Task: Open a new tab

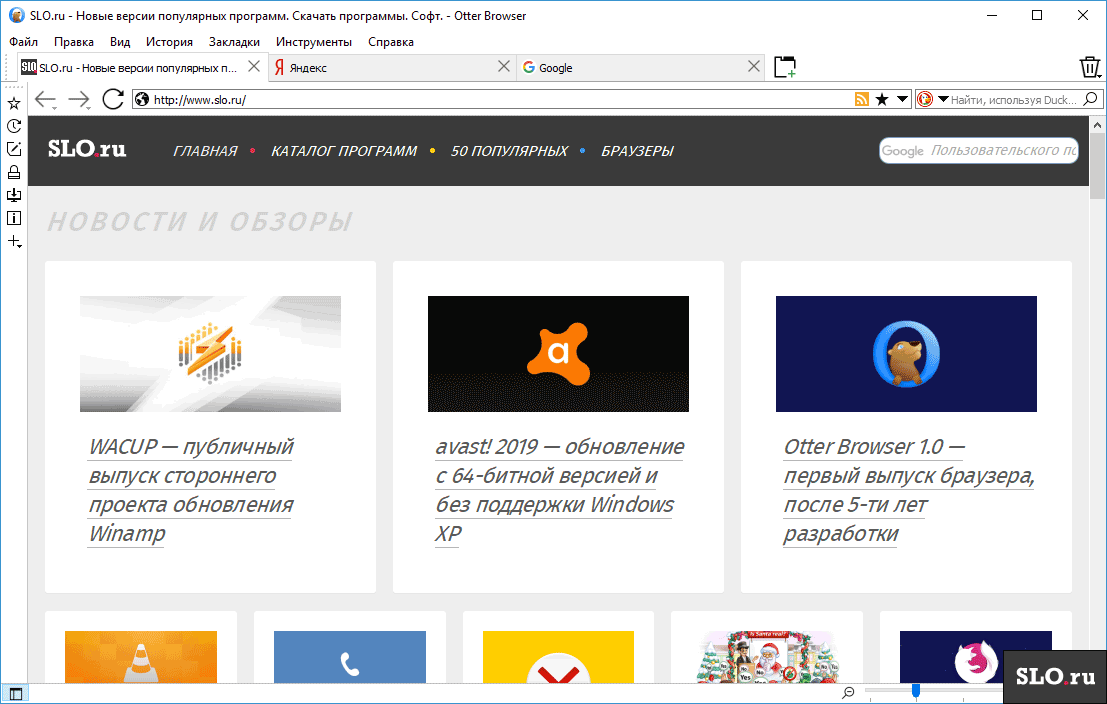Action: tap(785, 67)
